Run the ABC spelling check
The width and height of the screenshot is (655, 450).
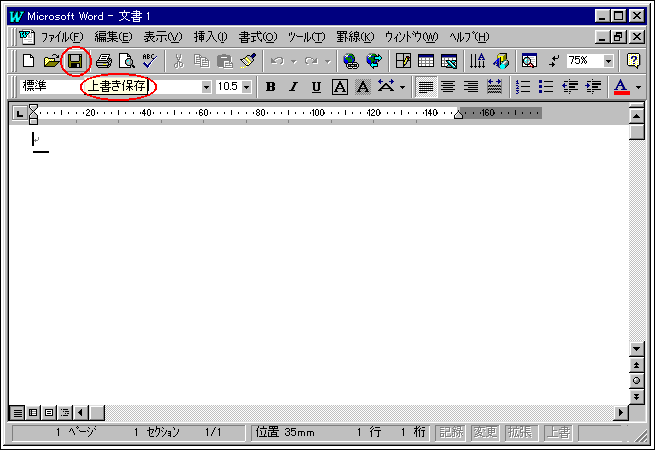[149, 61]
